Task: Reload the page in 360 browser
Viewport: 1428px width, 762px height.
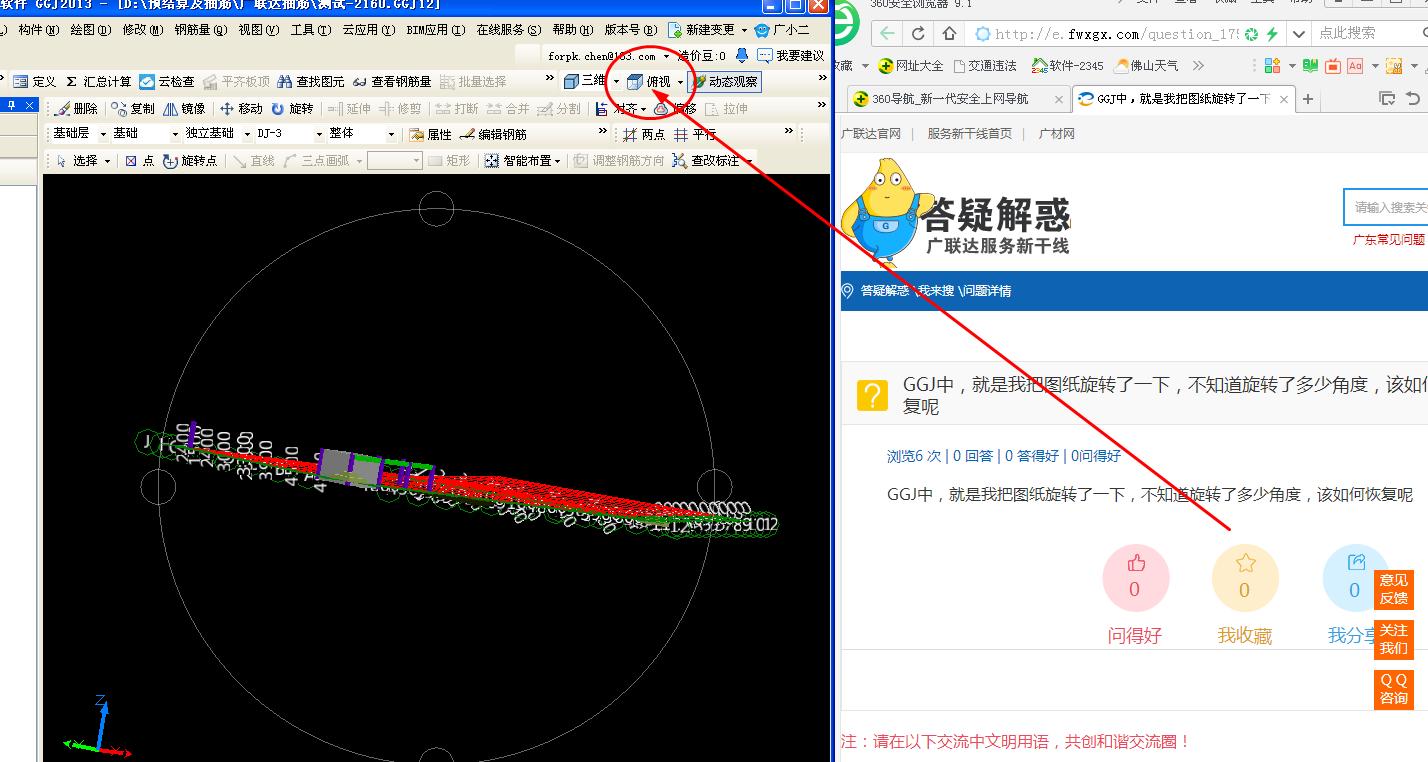Action: pos(918,34)
